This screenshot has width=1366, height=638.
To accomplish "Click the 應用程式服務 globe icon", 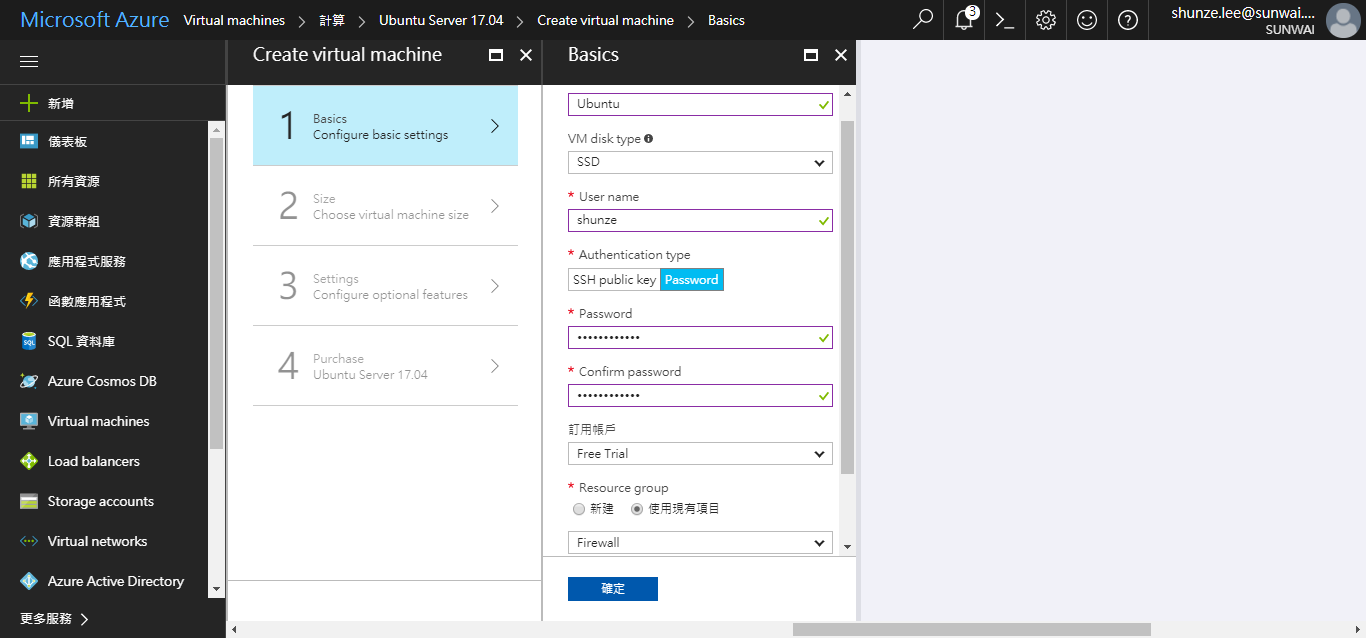I will pos(29,261).
